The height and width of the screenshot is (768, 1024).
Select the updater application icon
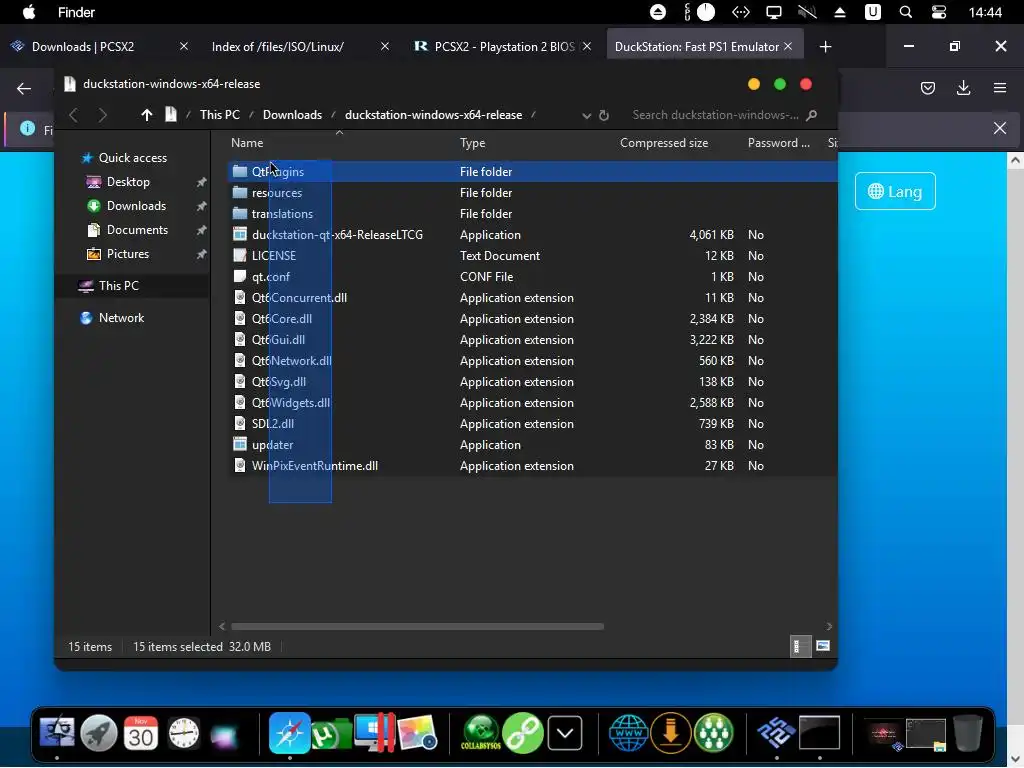point(240,445)
